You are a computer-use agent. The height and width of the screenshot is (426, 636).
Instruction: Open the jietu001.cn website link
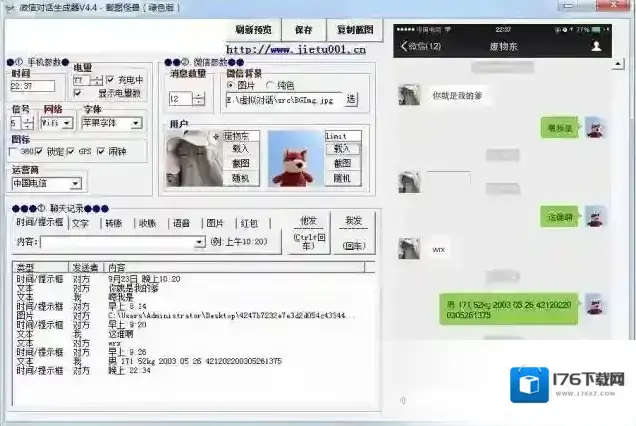pos(296,49)
